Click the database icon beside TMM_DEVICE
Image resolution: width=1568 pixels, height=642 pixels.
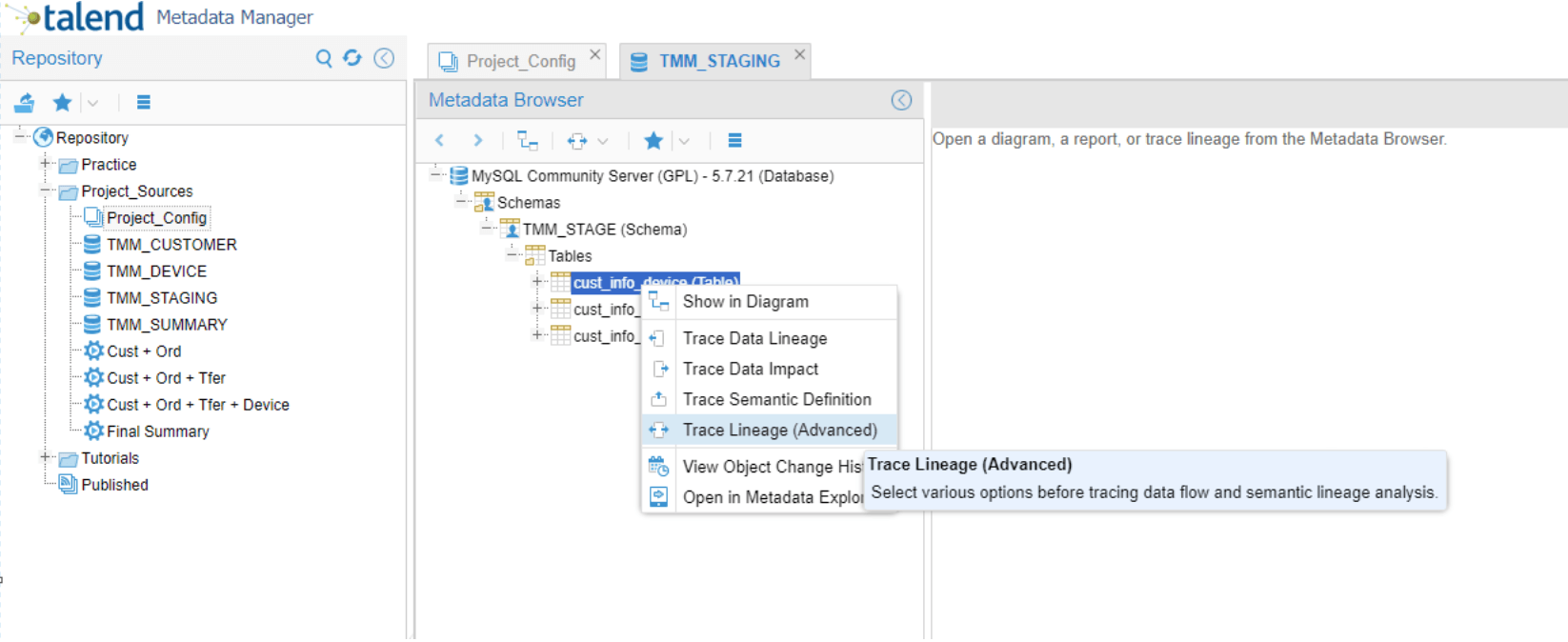(92, 271)
